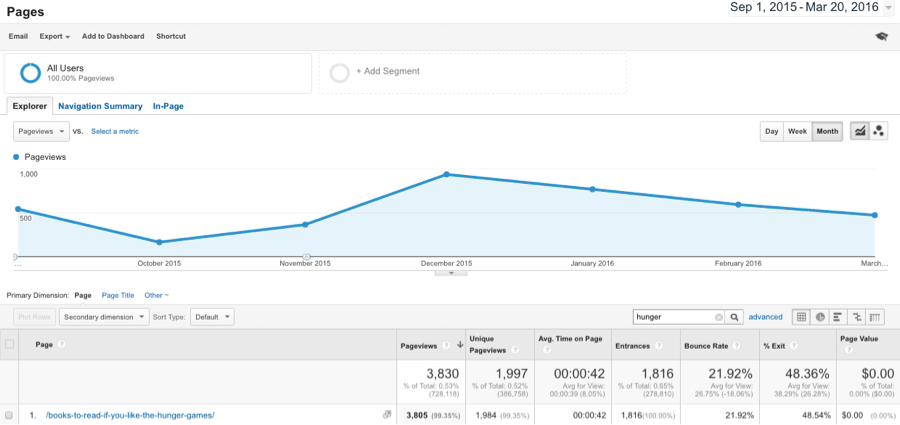
Task: Click December 2015 data point on graph
Action: (447, 175)
